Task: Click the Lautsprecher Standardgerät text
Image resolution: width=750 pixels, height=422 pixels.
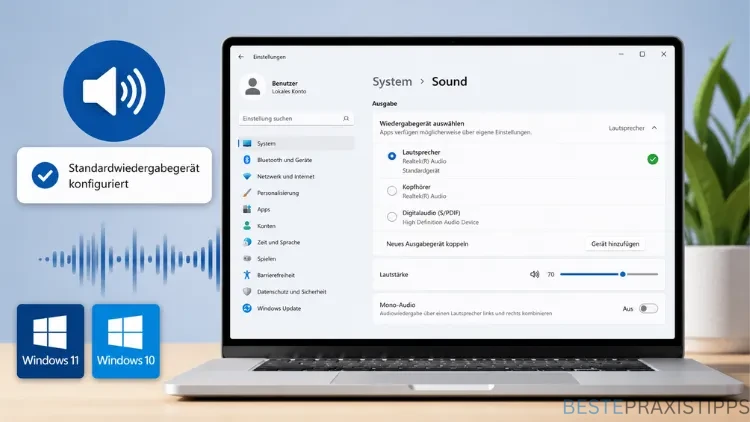Action: [421, 170]
